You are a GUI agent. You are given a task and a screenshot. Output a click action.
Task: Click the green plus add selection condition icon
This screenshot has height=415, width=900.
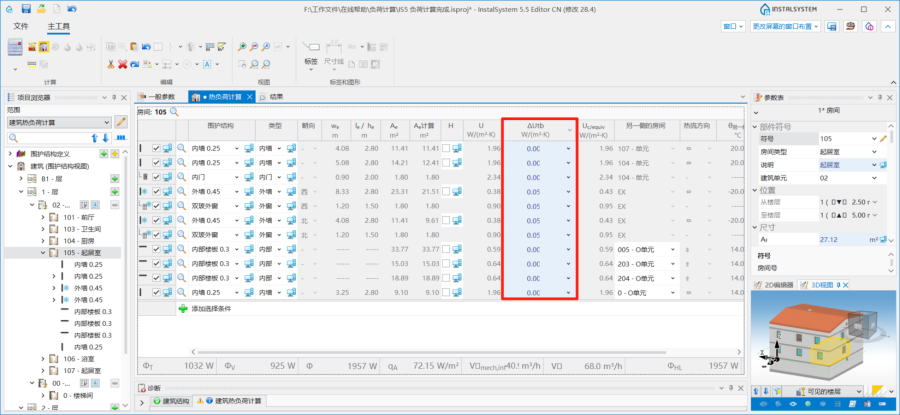(182, 309)
